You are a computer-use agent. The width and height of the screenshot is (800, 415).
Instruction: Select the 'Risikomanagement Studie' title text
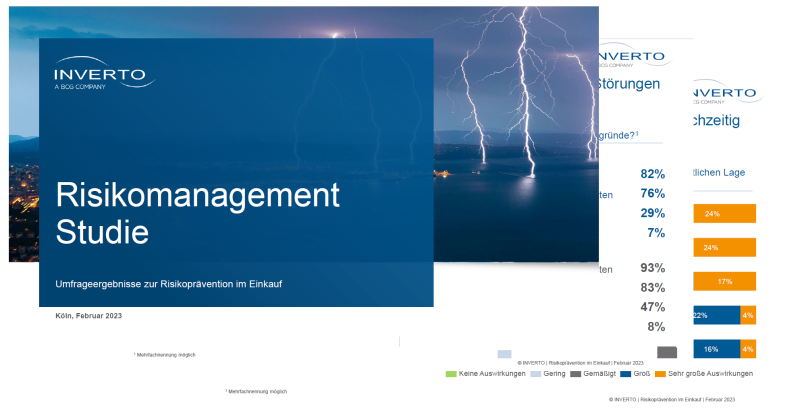pos(197,213)
